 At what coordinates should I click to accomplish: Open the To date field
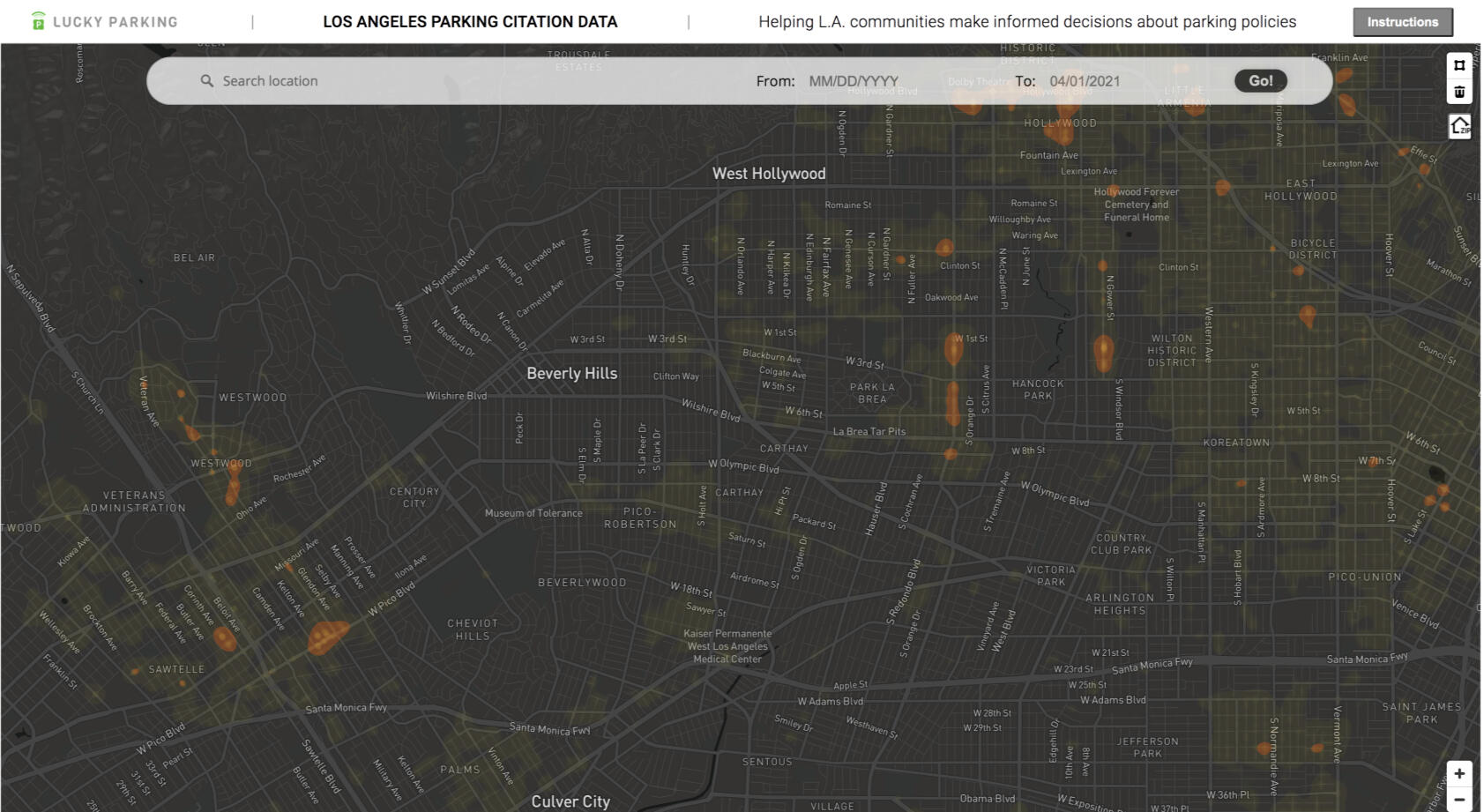1085,81
